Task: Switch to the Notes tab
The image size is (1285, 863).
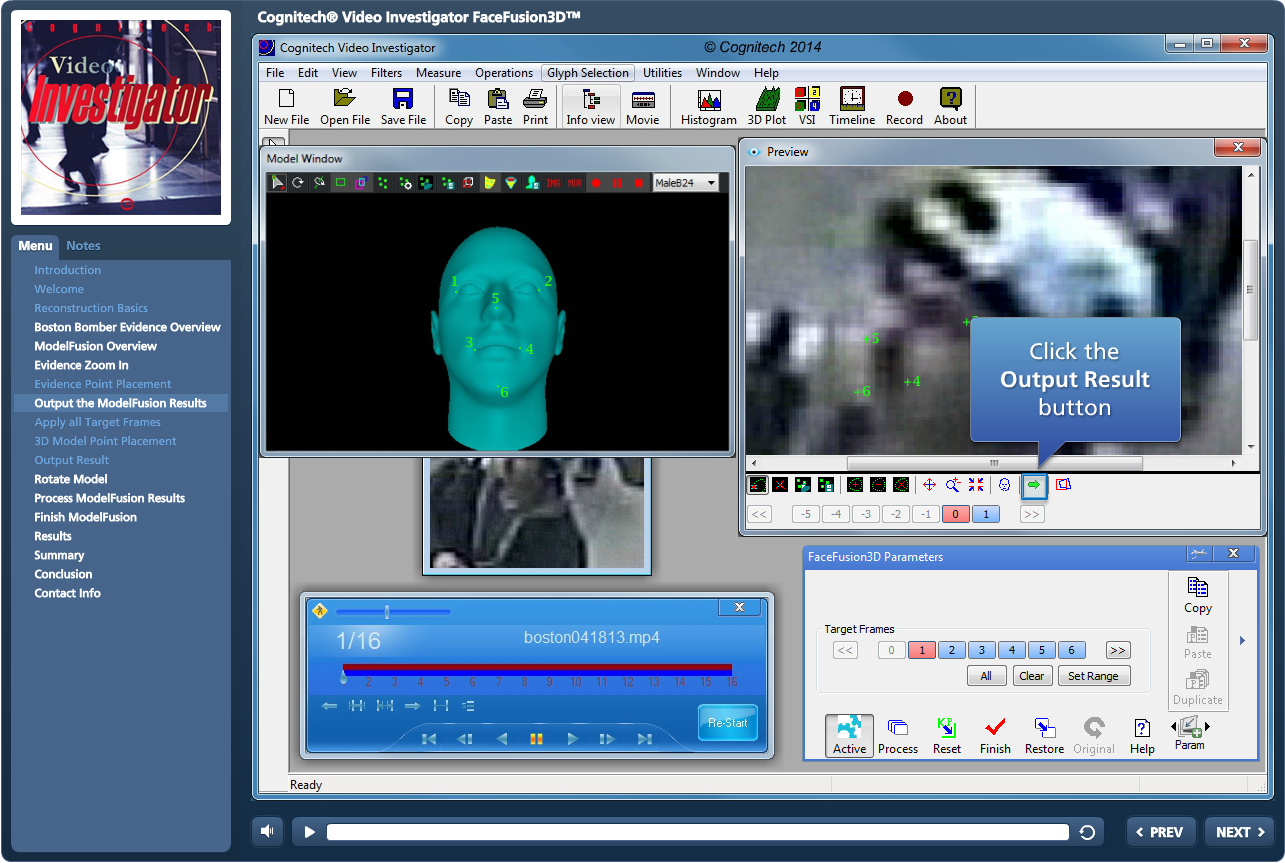Action: tap(84, 245)
